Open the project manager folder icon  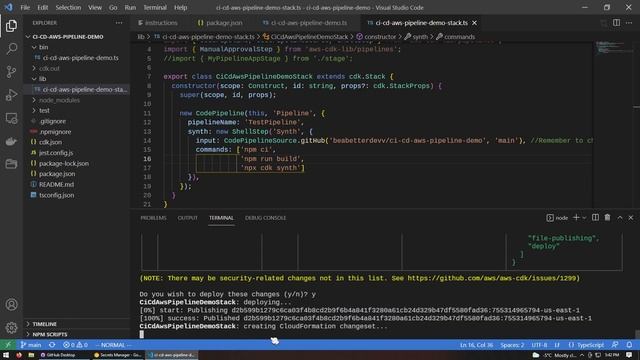point(11,164)
